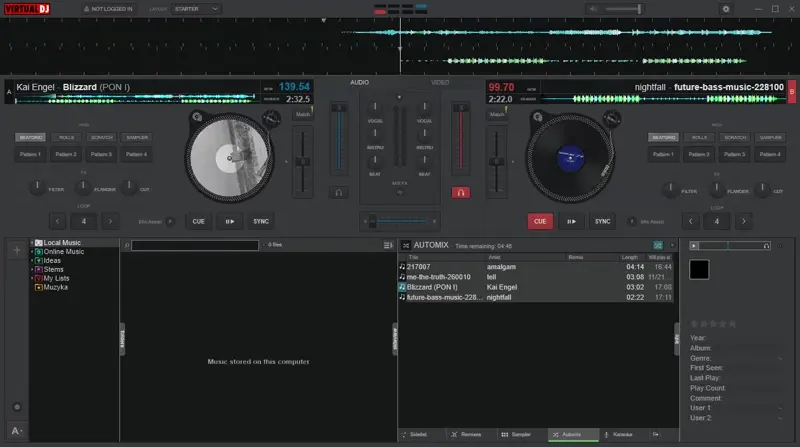Toggle the automix shuffle icon button
The width and height of the screenshot is (800, 447).
658,245
